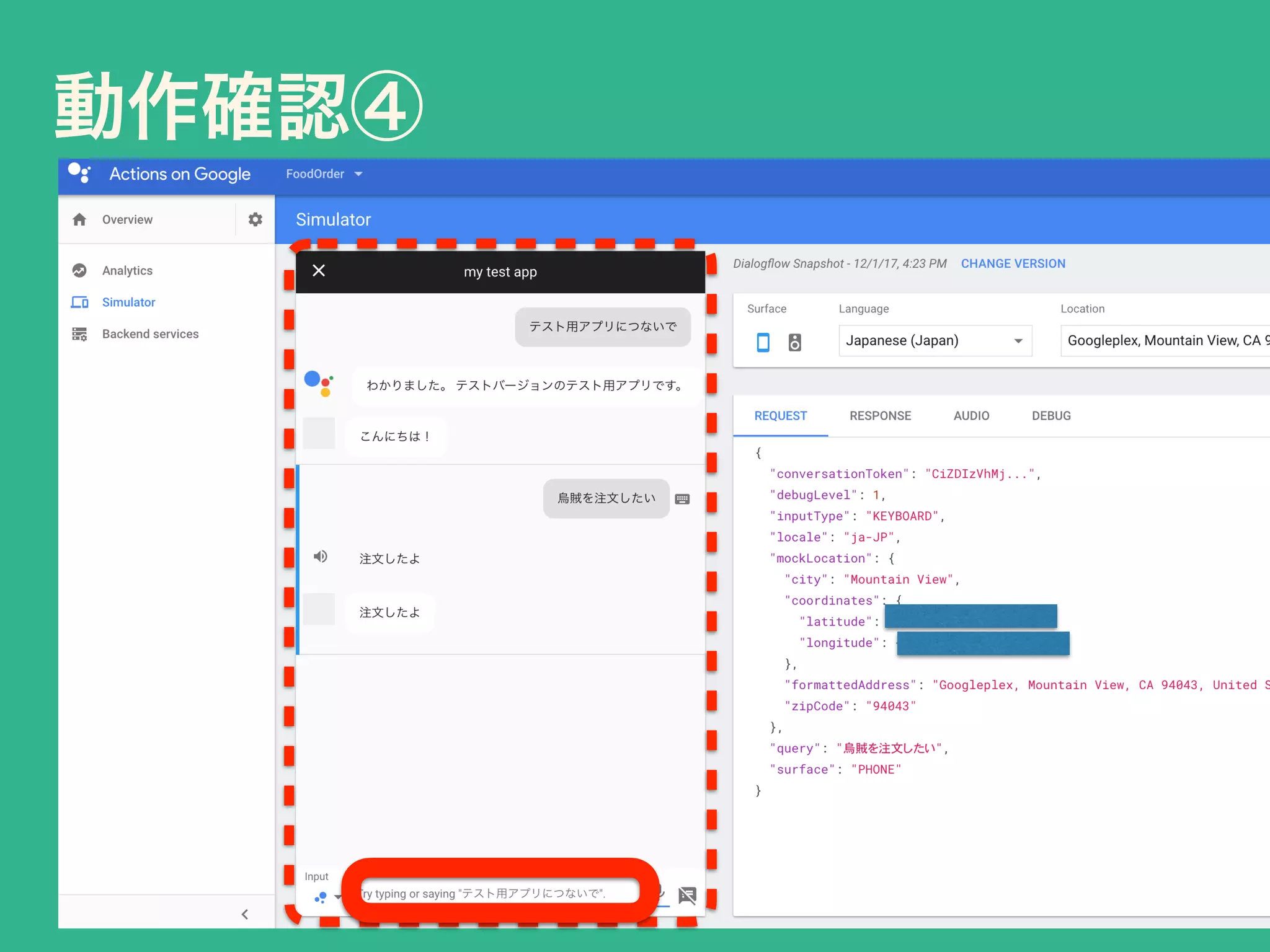Image resolution: width=1270 pixels, height=952 pixels.
Task: Click the Actions on Google logo
Action: pos(80,174)
